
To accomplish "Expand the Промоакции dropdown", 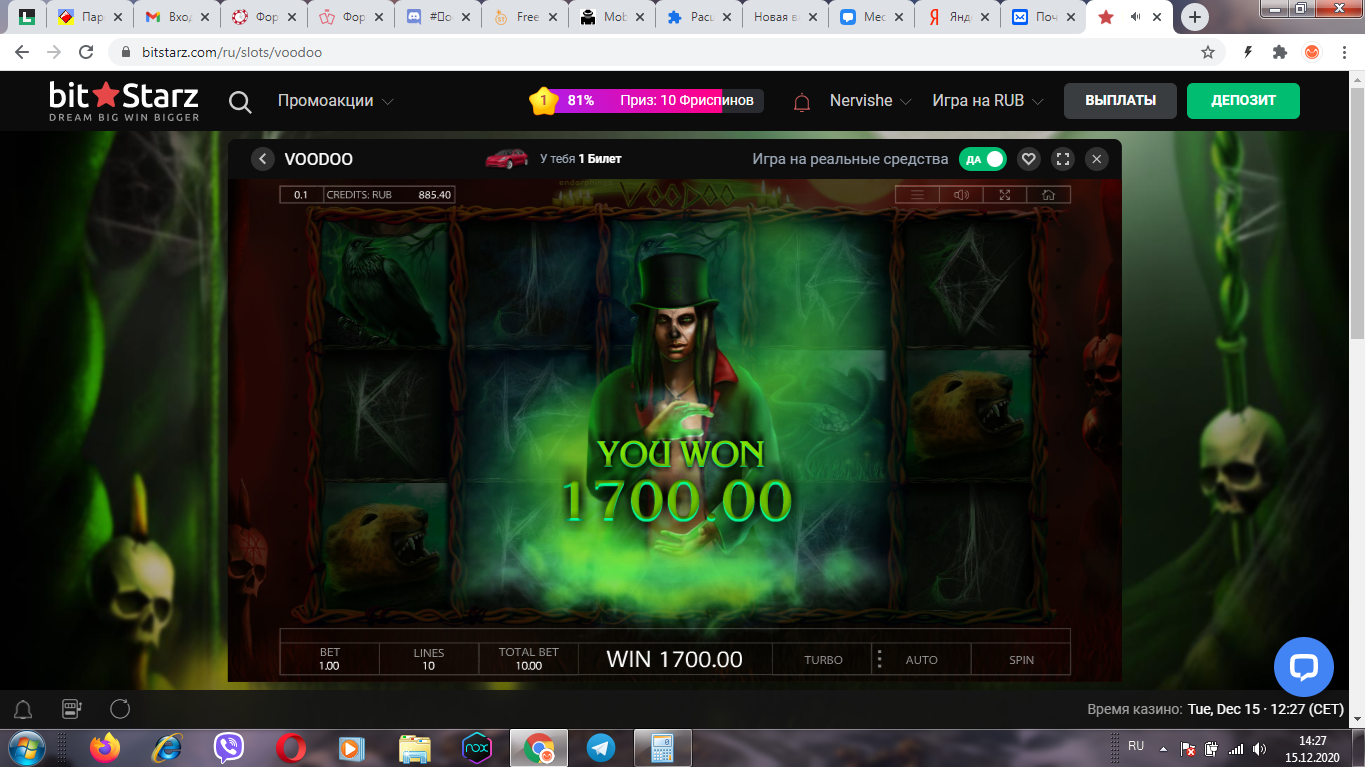I will coord(336,101).
